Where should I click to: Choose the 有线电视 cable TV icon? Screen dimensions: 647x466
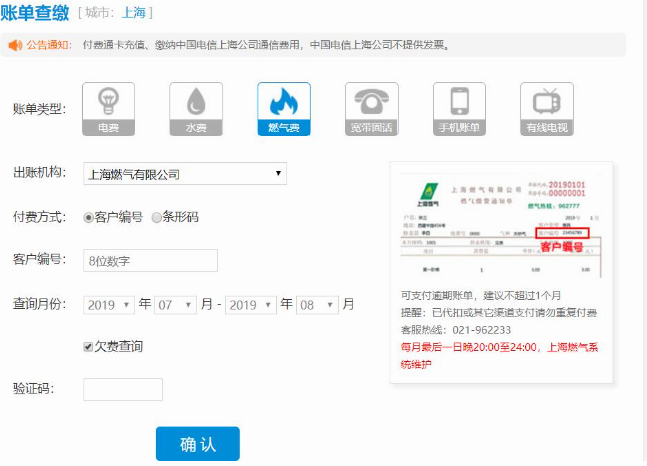click(547, 109)
